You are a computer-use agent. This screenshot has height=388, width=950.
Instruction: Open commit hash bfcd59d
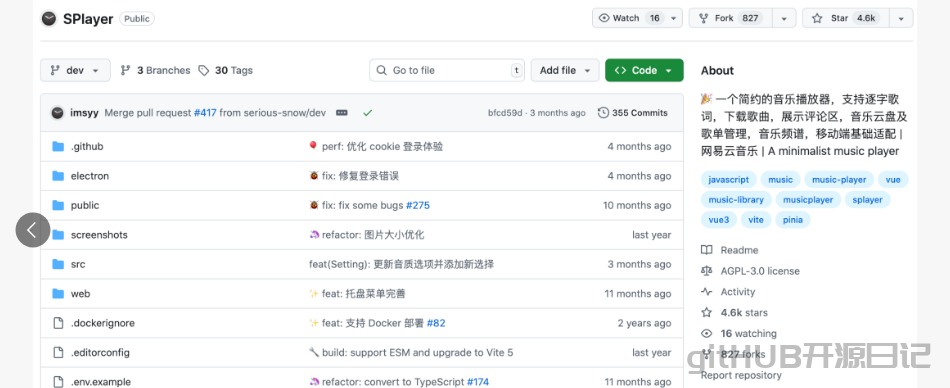tap(505, 113)
